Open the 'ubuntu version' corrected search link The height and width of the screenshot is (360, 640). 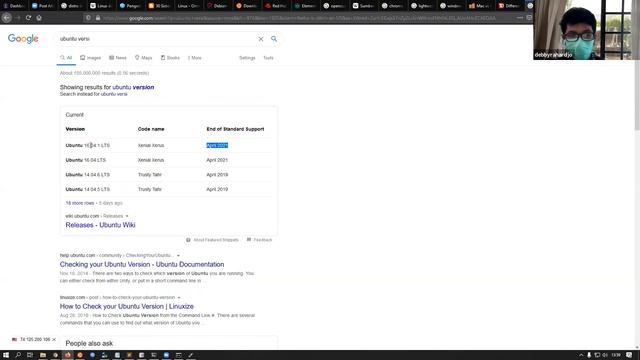pyautogui.click(x=133, y=87)
